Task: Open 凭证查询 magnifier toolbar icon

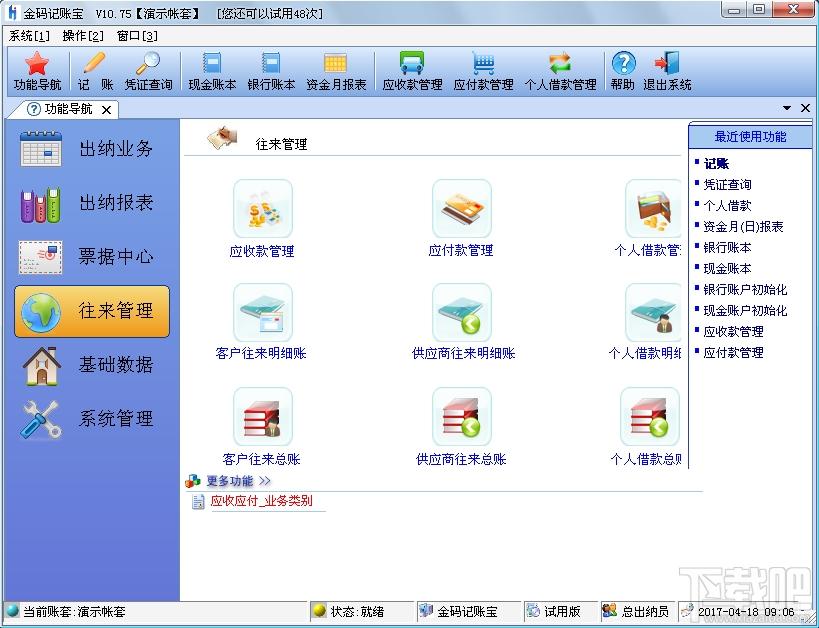Action: pyautogui.click(x=148, y=71)
